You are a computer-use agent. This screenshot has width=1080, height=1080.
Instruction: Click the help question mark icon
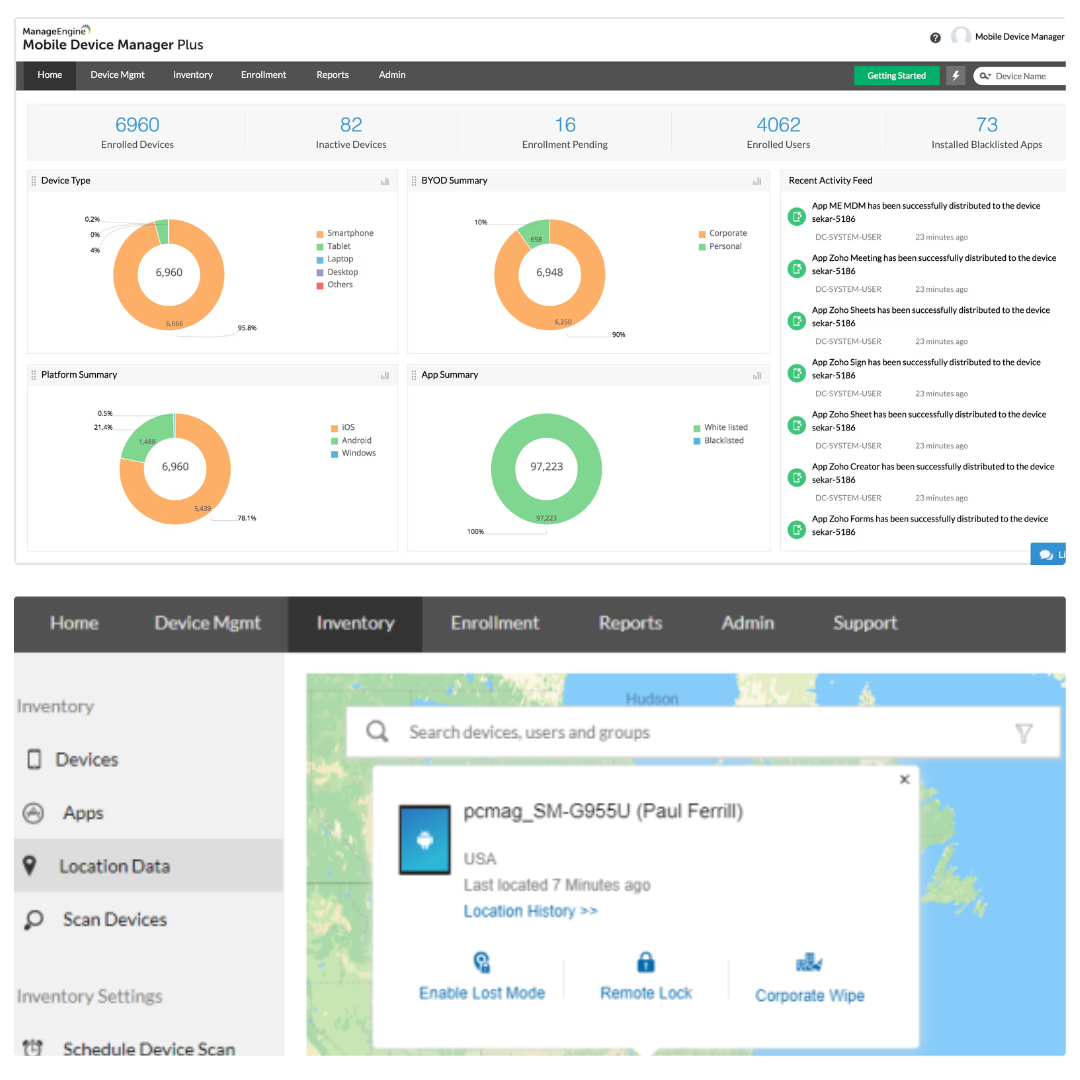(935, 38)
